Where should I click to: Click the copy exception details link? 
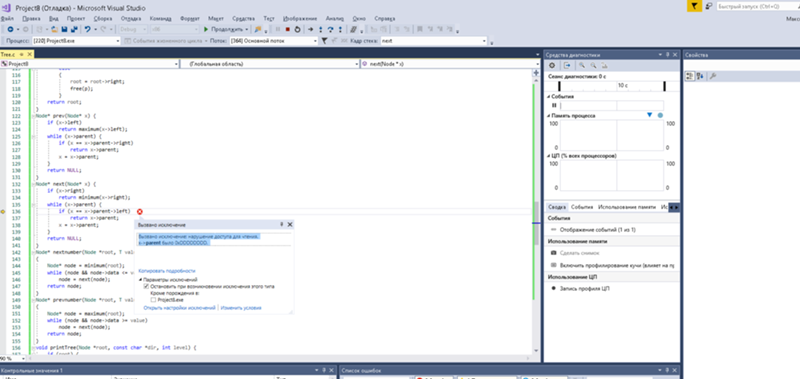(166, 271)
